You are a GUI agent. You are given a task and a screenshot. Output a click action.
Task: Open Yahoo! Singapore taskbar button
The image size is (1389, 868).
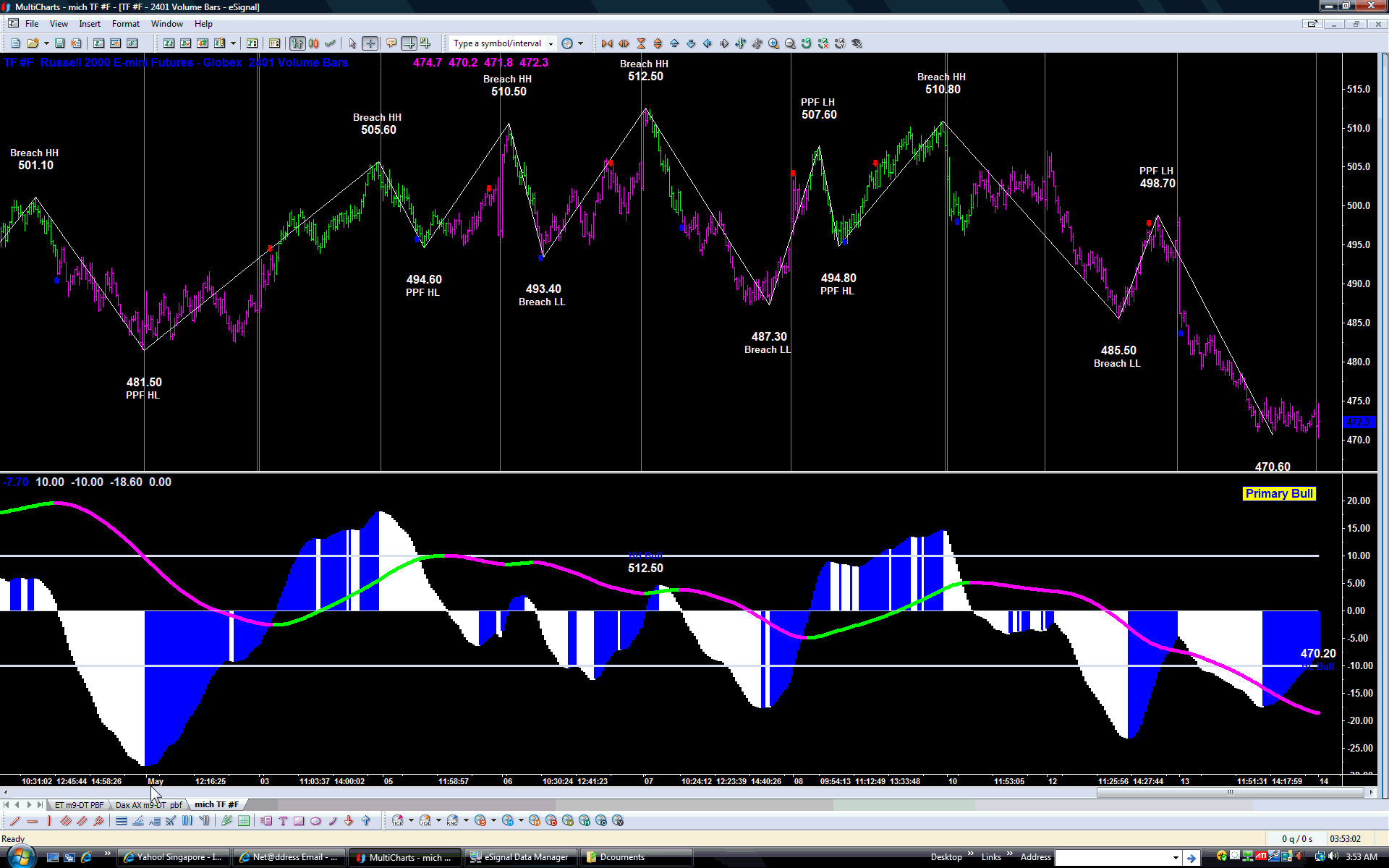pyautogui.click(x=174, y=857)
